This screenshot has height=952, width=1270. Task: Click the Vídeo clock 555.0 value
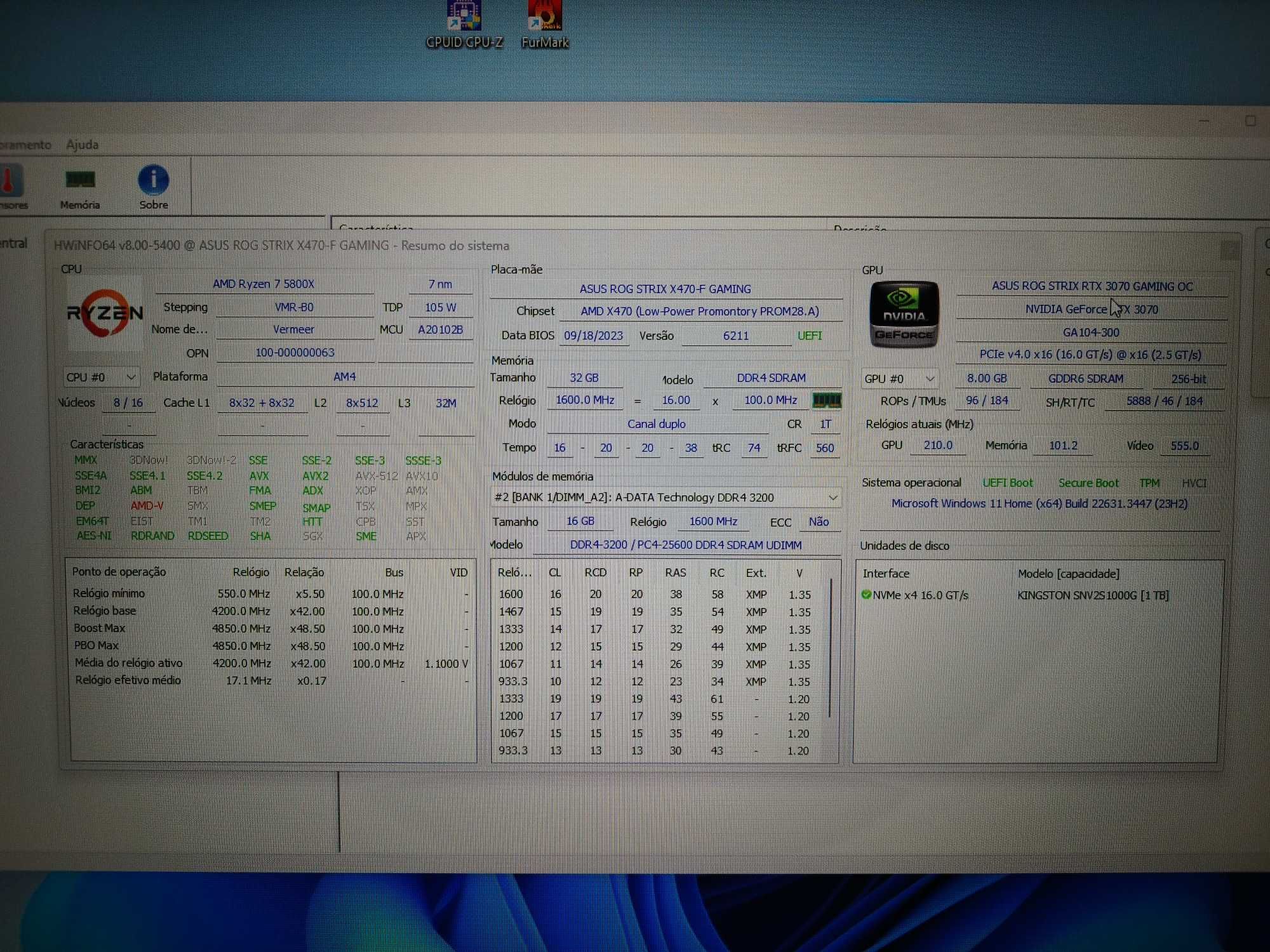1184,446
